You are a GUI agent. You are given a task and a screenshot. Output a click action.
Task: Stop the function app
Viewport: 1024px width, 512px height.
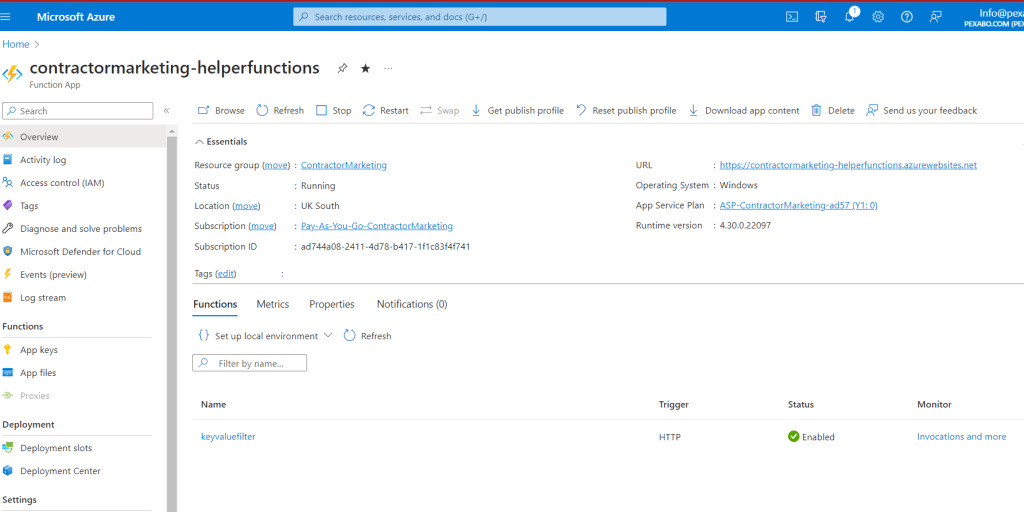(334, 111)
